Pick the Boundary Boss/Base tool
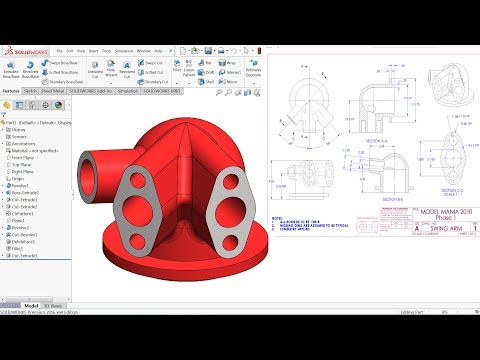The width and height of the screenshot is (480, 360). pyautogui.click(x=62, y=82)
